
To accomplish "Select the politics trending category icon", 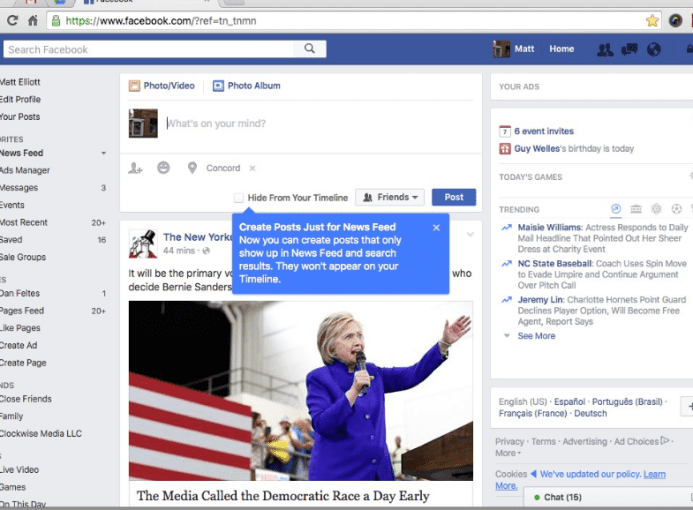I will pos(636,209).
